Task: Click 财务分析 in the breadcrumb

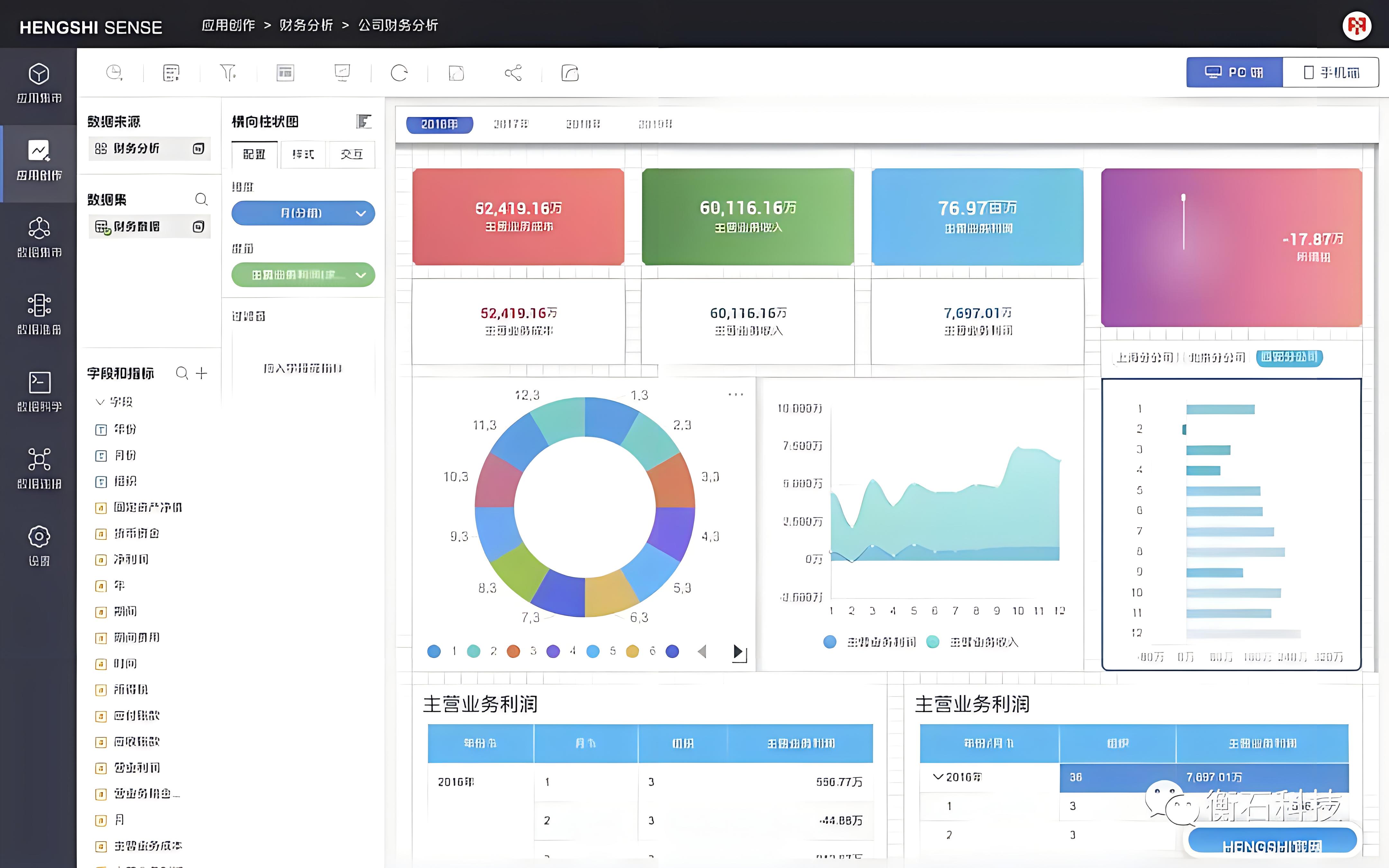Action: point(306,25)
